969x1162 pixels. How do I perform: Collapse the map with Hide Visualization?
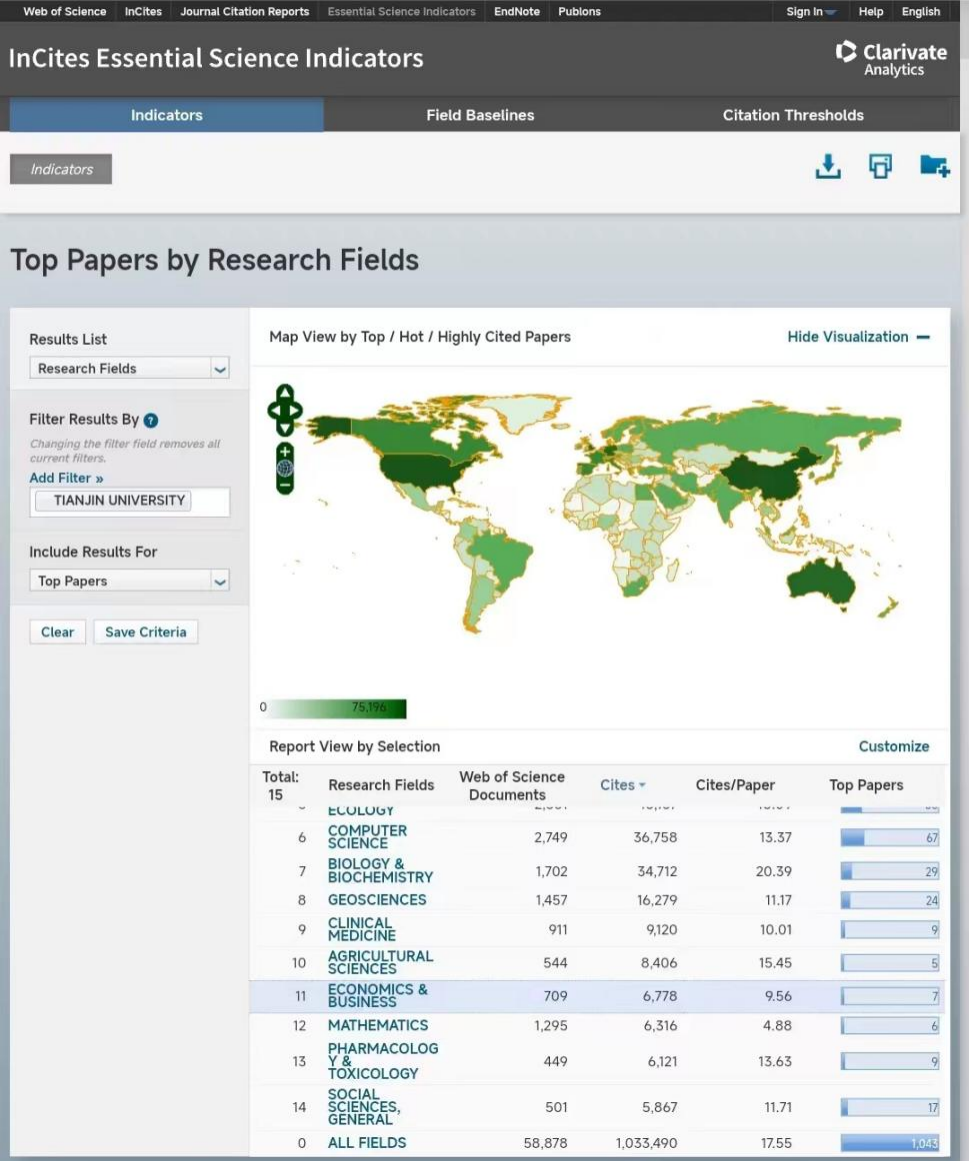point(857,337)
